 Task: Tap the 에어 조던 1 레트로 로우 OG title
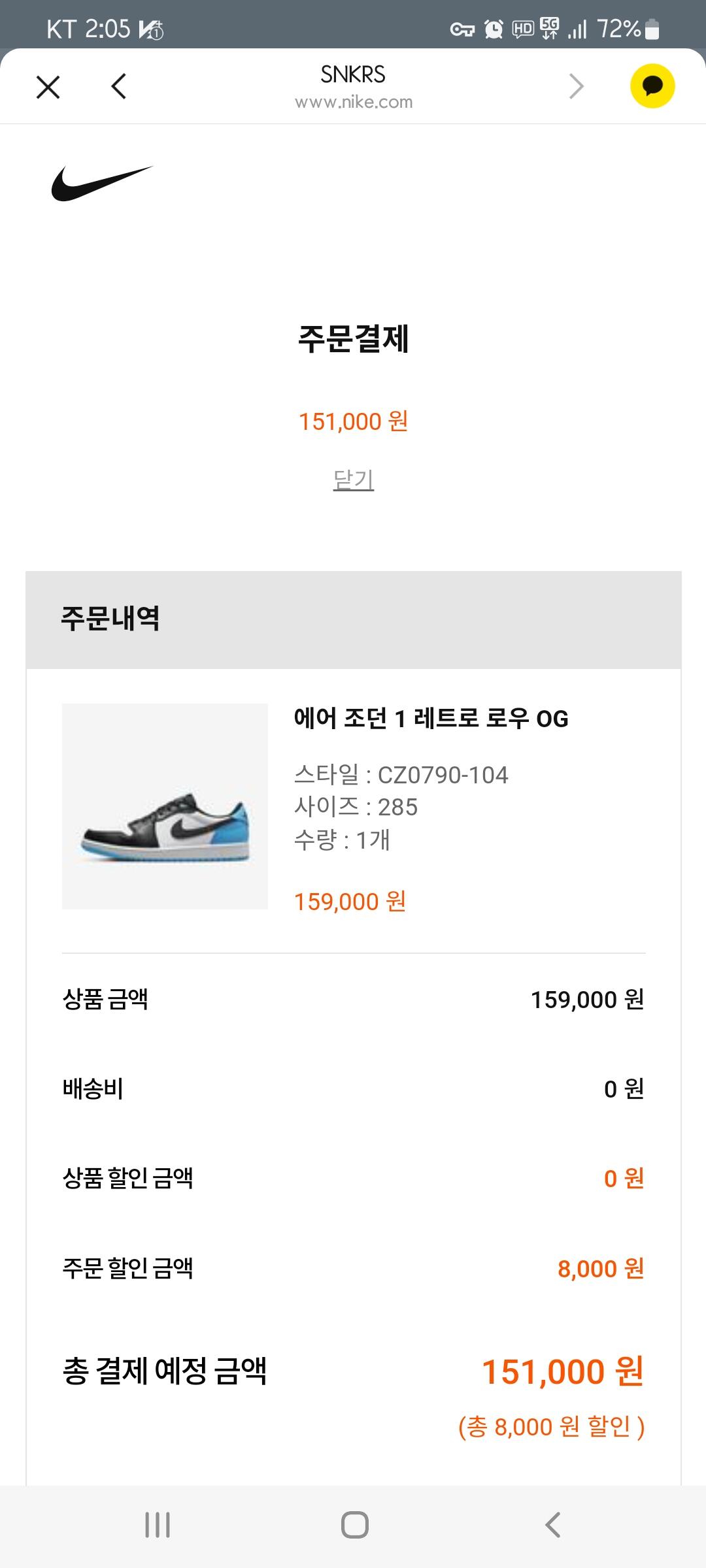pyautogui.click(x=431, y=719)
